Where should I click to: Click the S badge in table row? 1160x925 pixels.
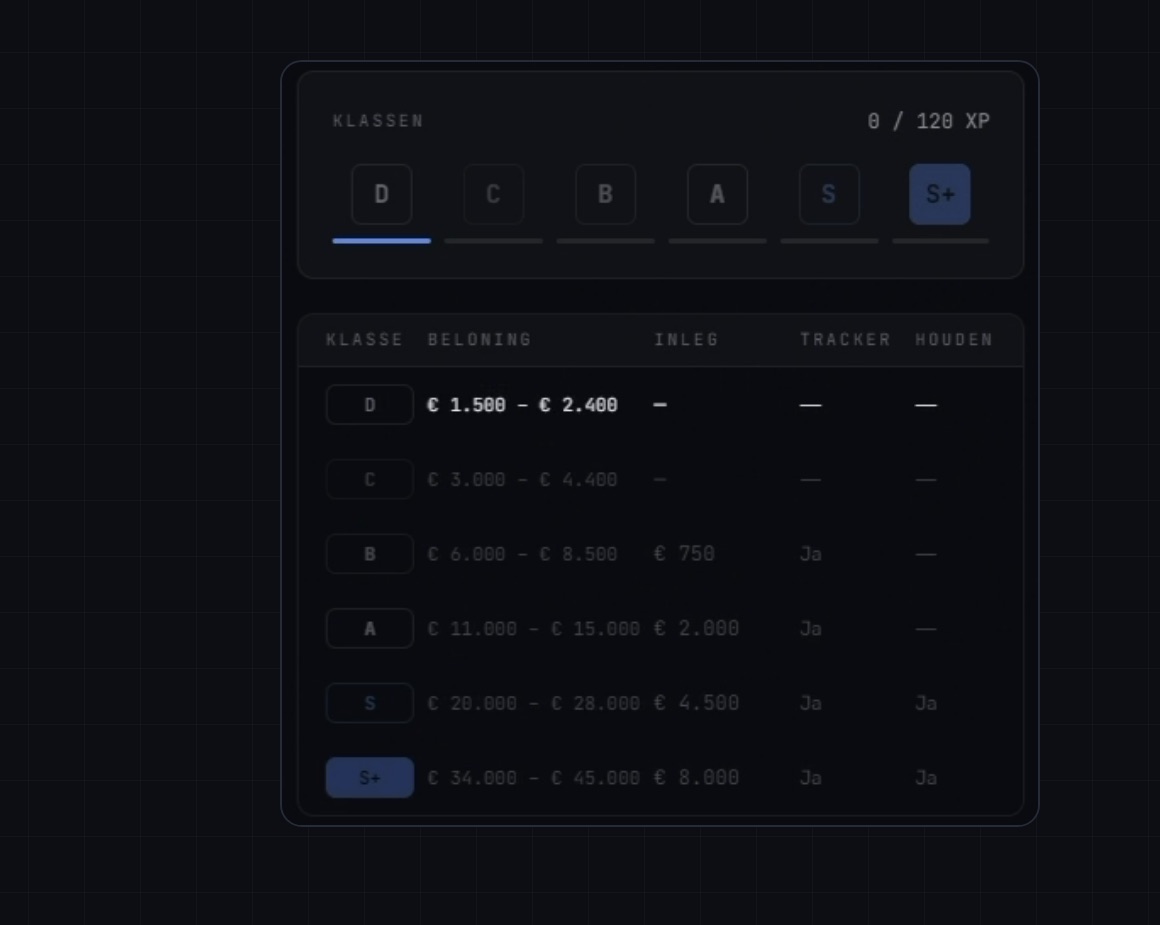tap(370, 703)
